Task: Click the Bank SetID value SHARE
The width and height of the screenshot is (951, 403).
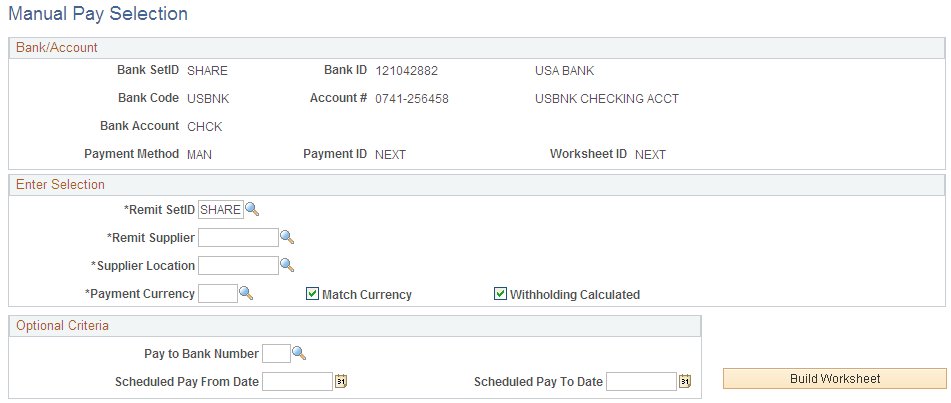Action: [x=207, y=71]
